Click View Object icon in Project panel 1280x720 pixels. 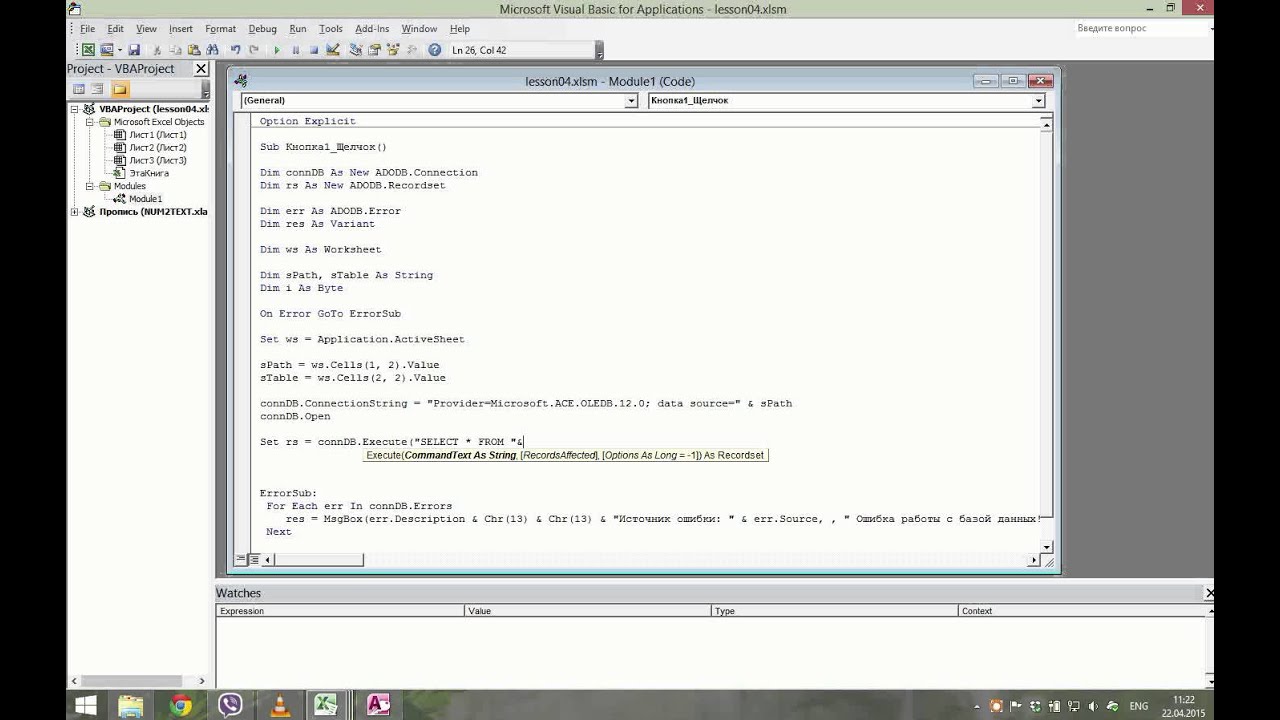(x=98, y=89)
